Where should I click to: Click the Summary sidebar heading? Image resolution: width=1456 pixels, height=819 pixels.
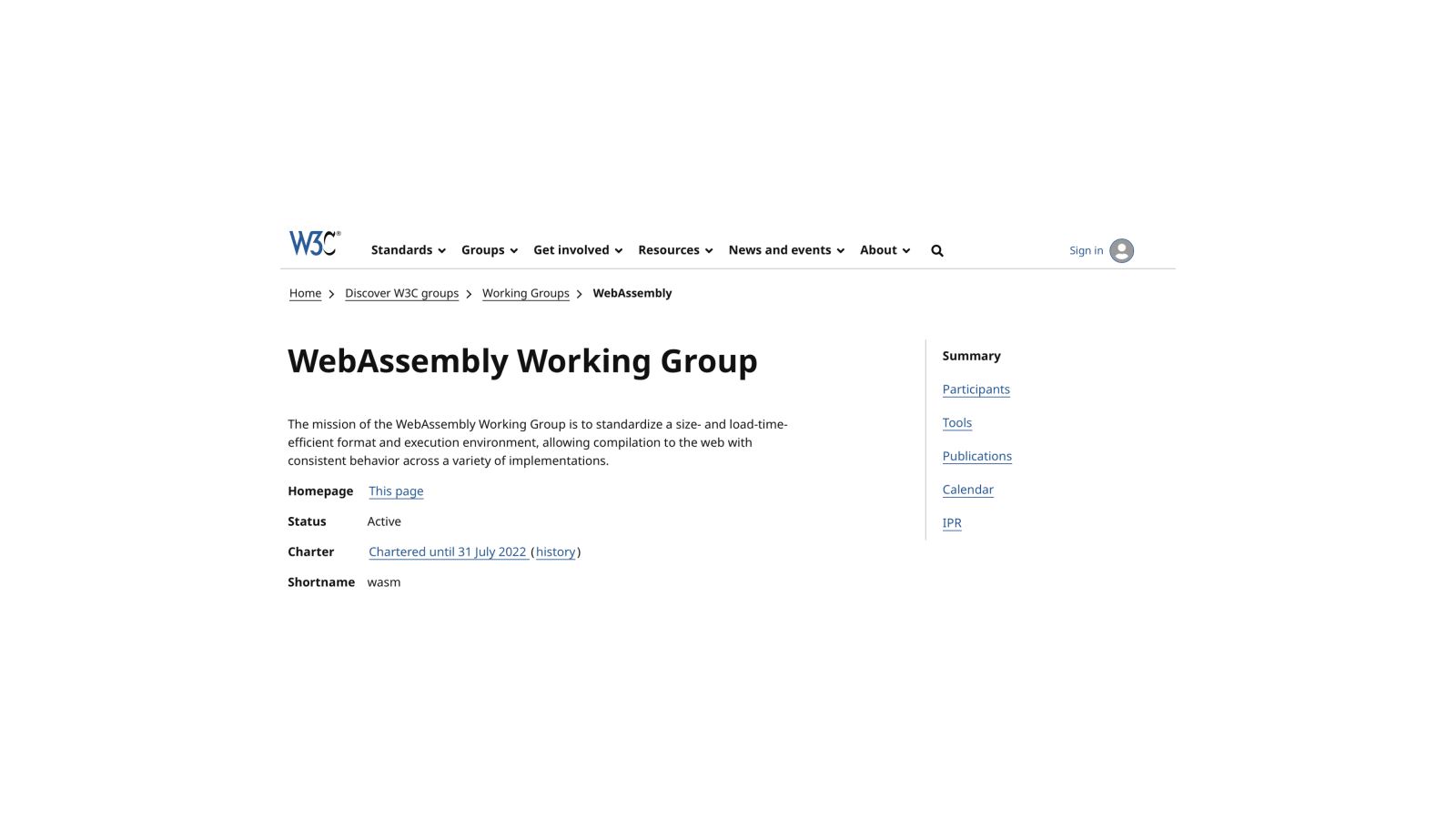pos(971,356)
